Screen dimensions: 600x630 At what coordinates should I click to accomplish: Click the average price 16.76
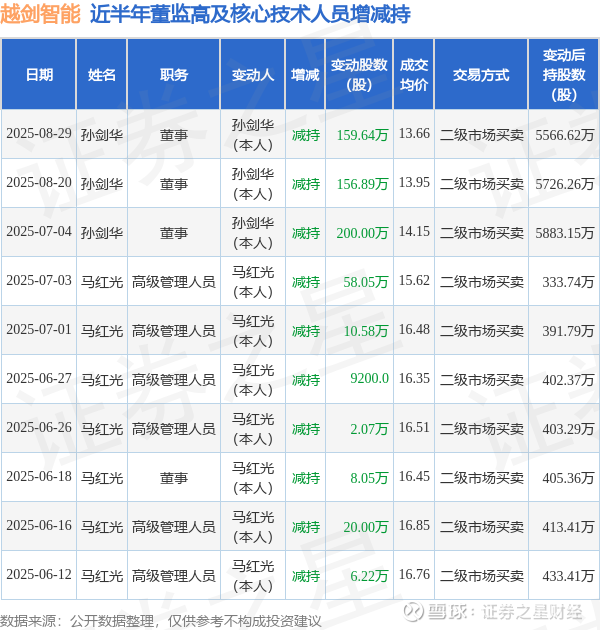414,575
